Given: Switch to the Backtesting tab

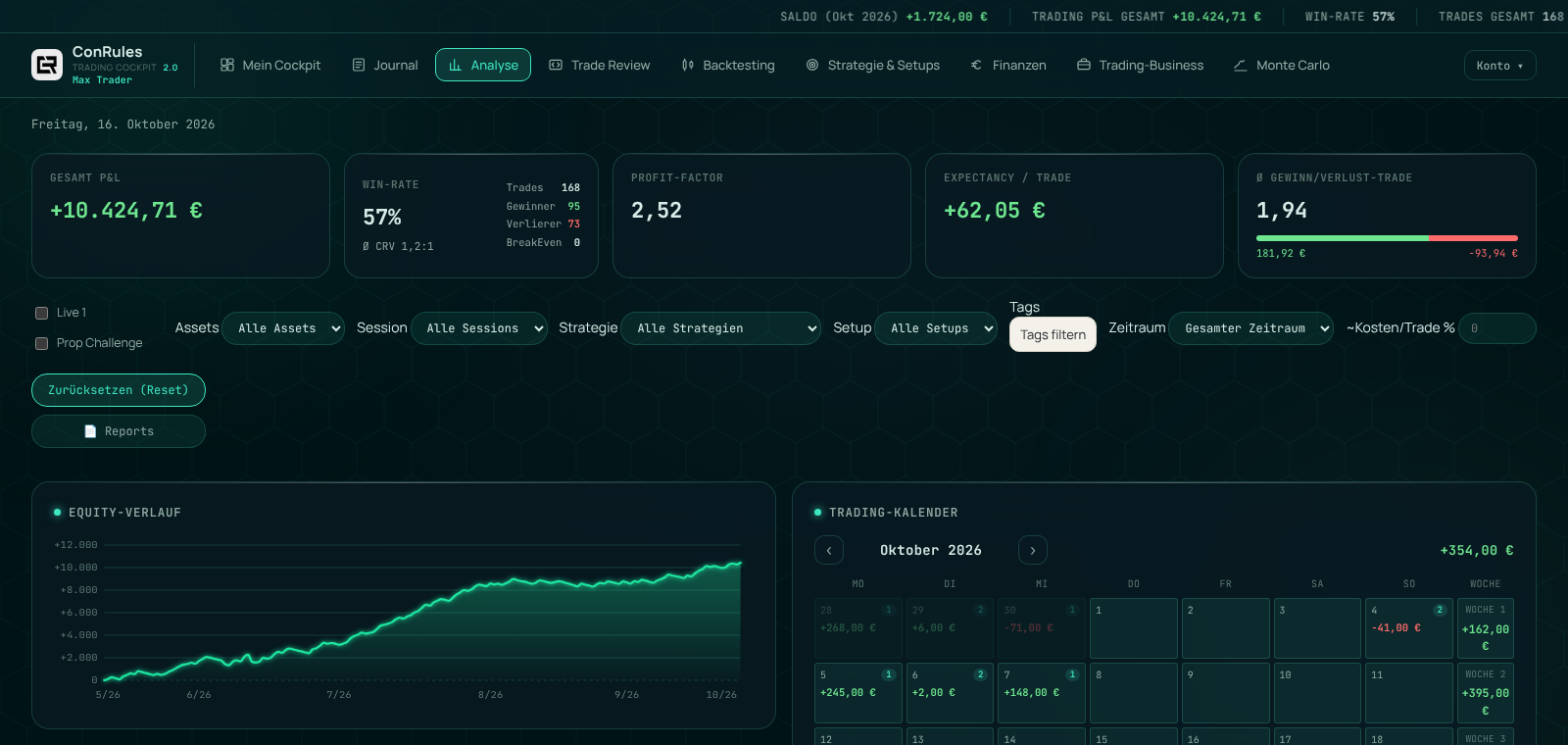Looking at the screenshot, I should 728,65.
